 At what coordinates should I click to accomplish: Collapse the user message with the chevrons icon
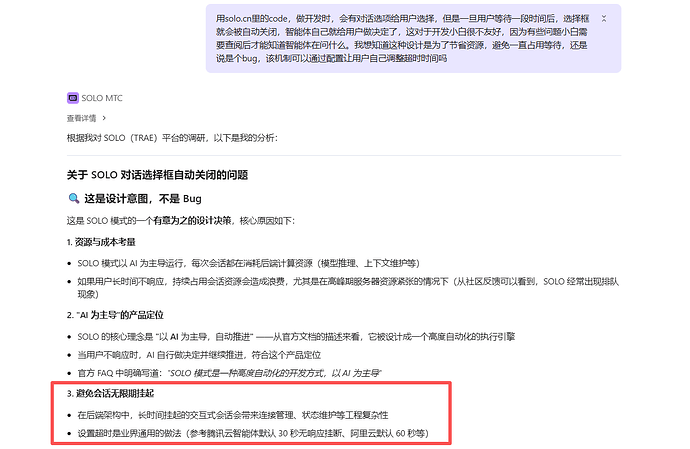[604, 18]
